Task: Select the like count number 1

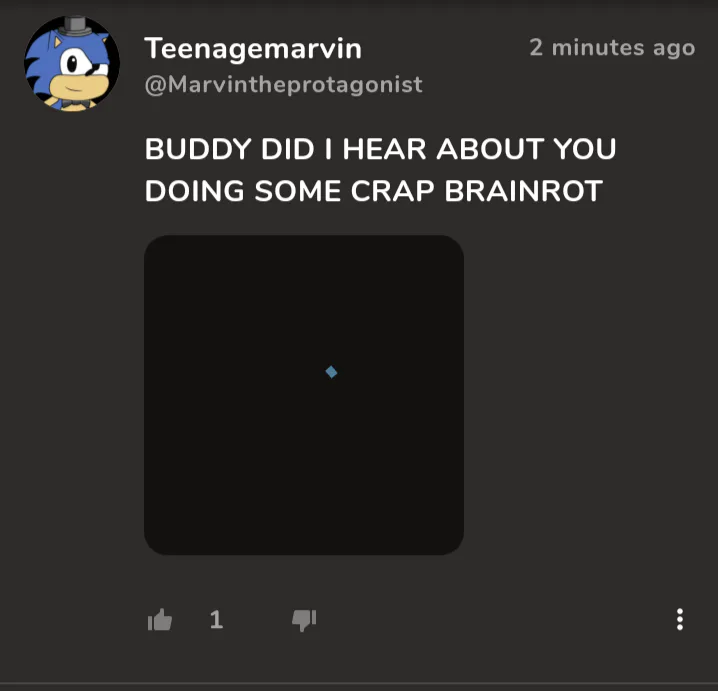Action: coord(216,620)
